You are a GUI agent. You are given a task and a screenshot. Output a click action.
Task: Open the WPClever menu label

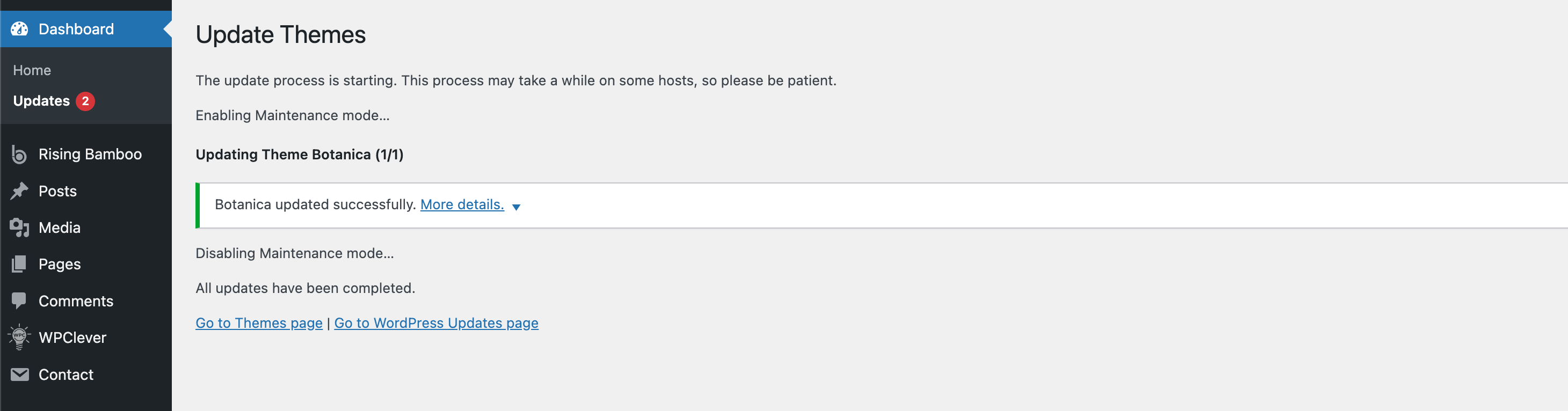coord(72,337)
